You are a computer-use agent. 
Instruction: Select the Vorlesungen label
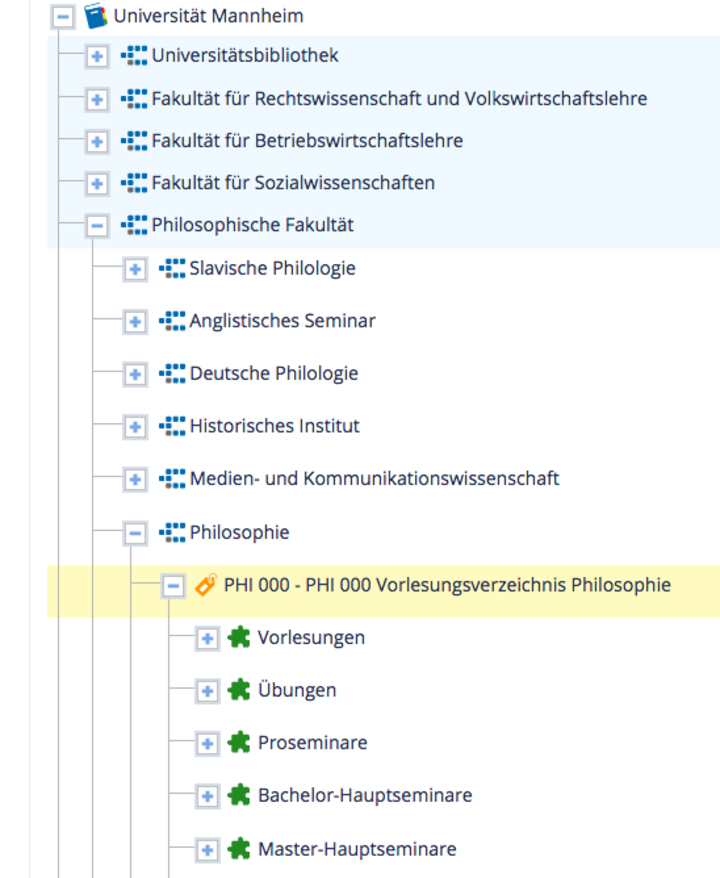[311, 637]
